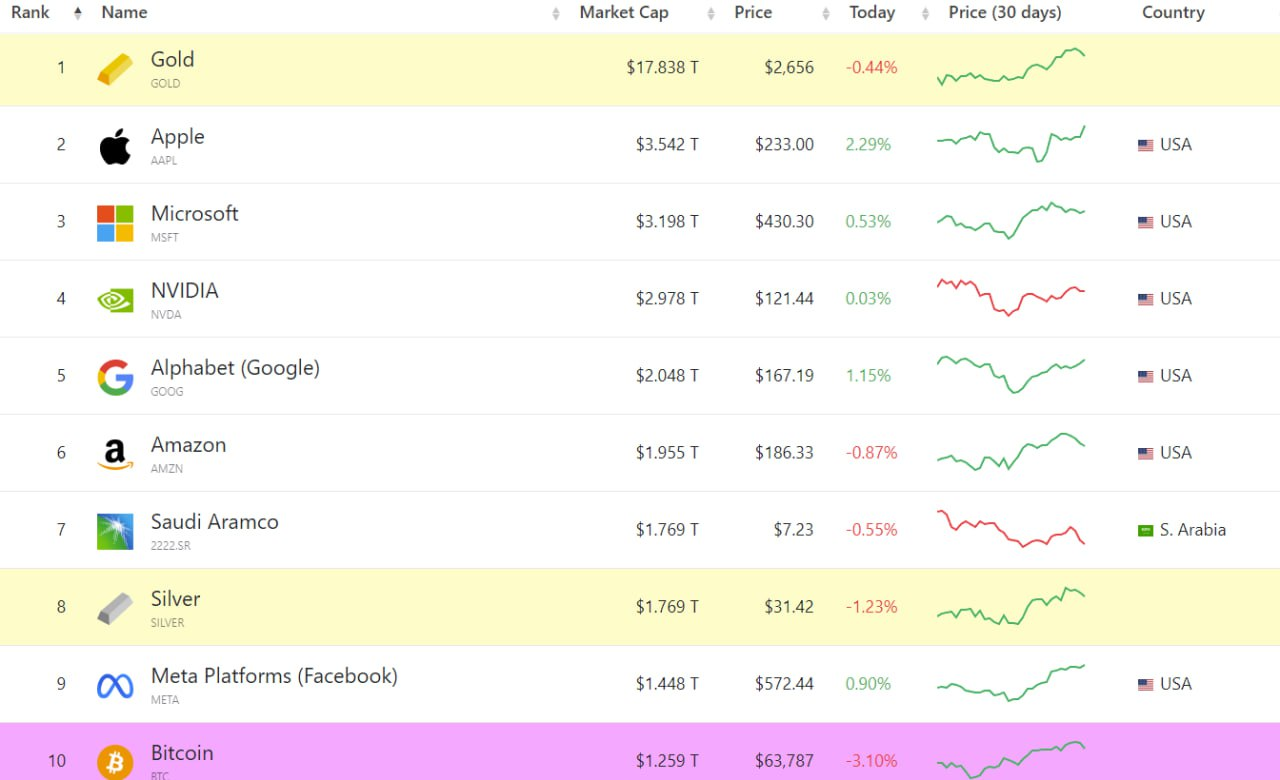1280x780 pixels.
Task: Click the USA flag in NVIDIA row
Action: tap(1146, 299)
